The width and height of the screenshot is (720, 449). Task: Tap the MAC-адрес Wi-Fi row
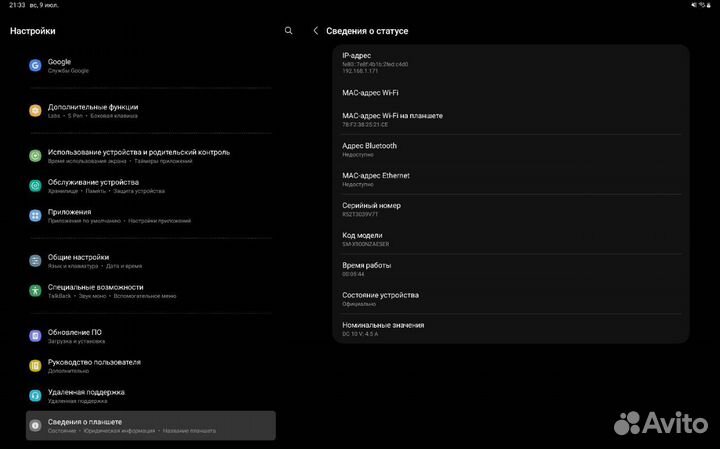coord(511,93)
